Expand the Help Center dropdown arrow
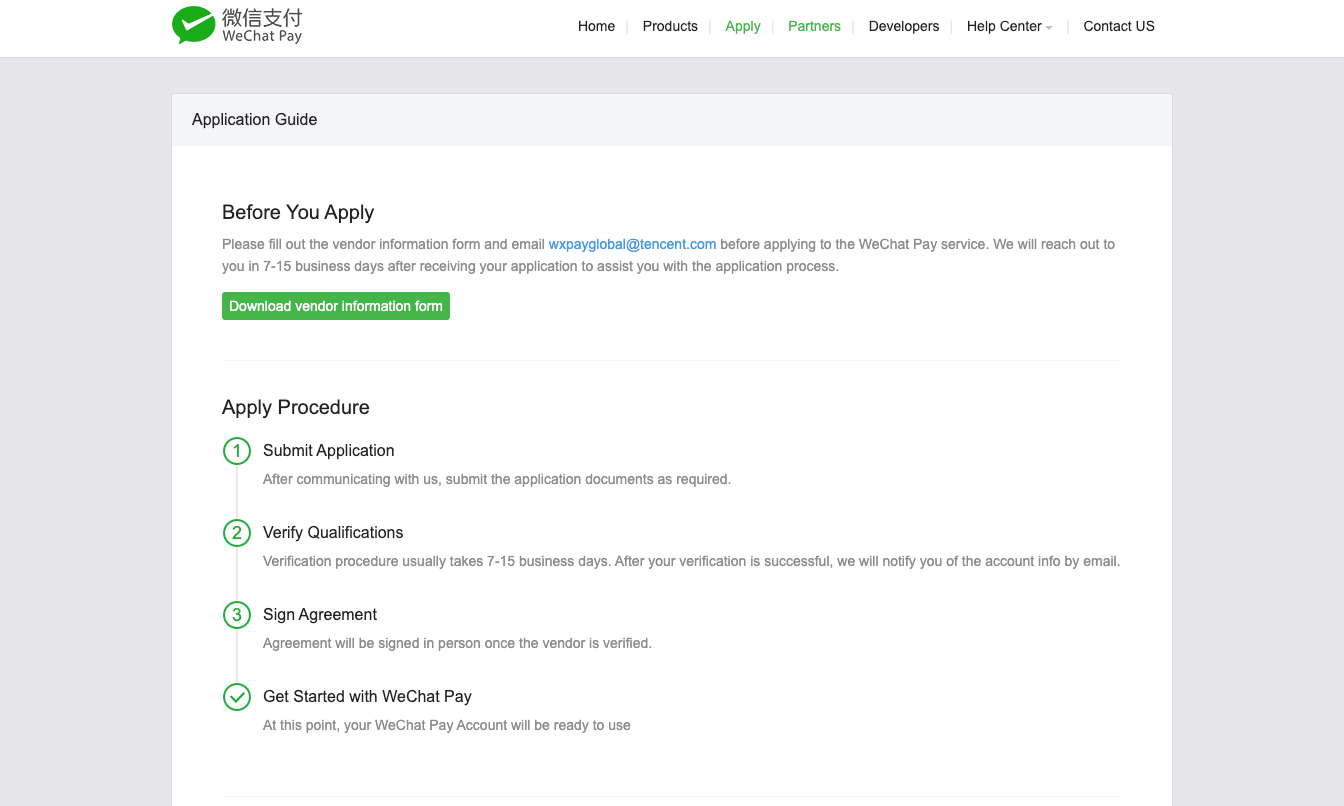The height and width of the screenshot is (806, 1344). (x=1049, y=28)
